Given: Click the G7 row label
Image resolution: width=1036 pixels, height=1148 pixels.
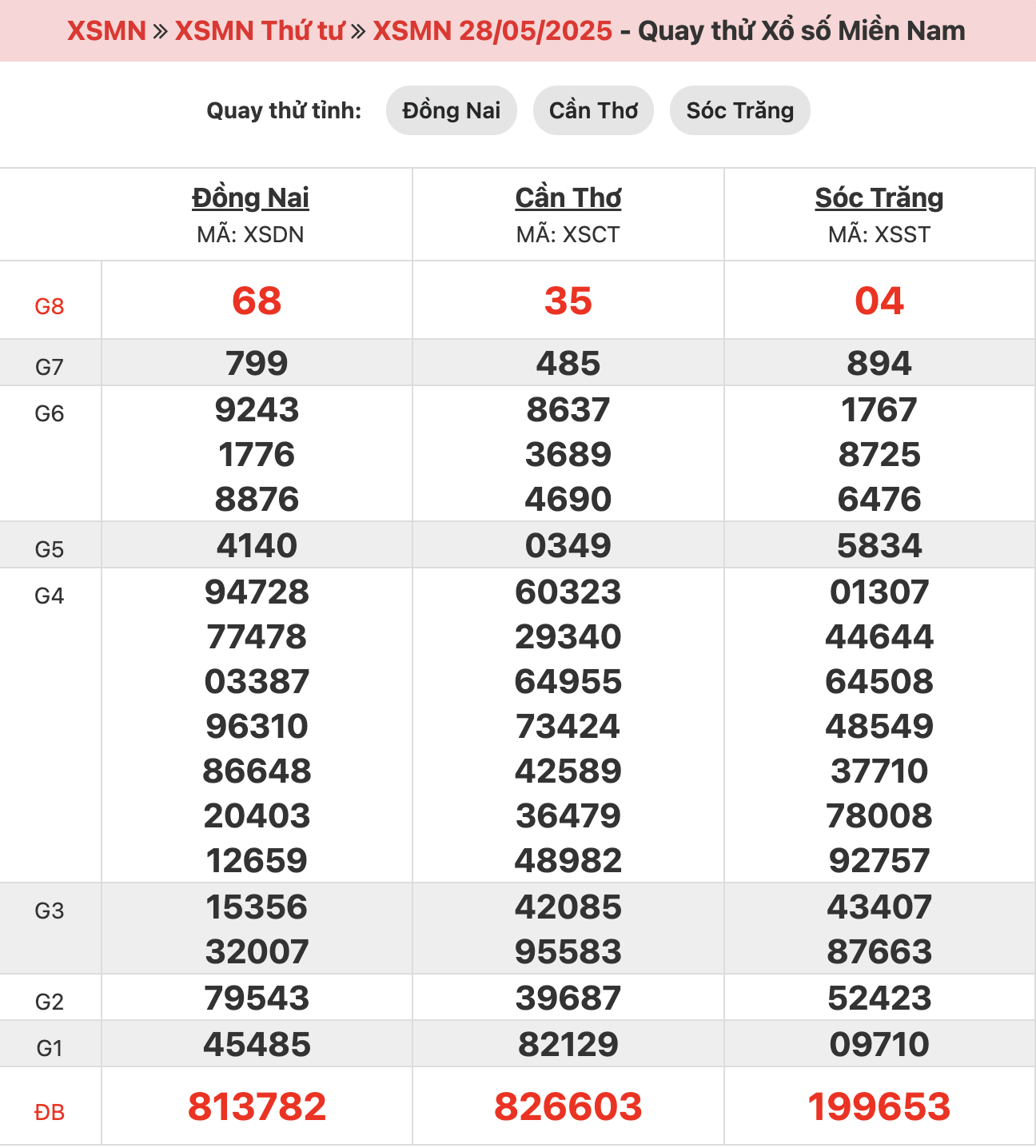Looking at the screenshot, I should [x=50, y=367].
